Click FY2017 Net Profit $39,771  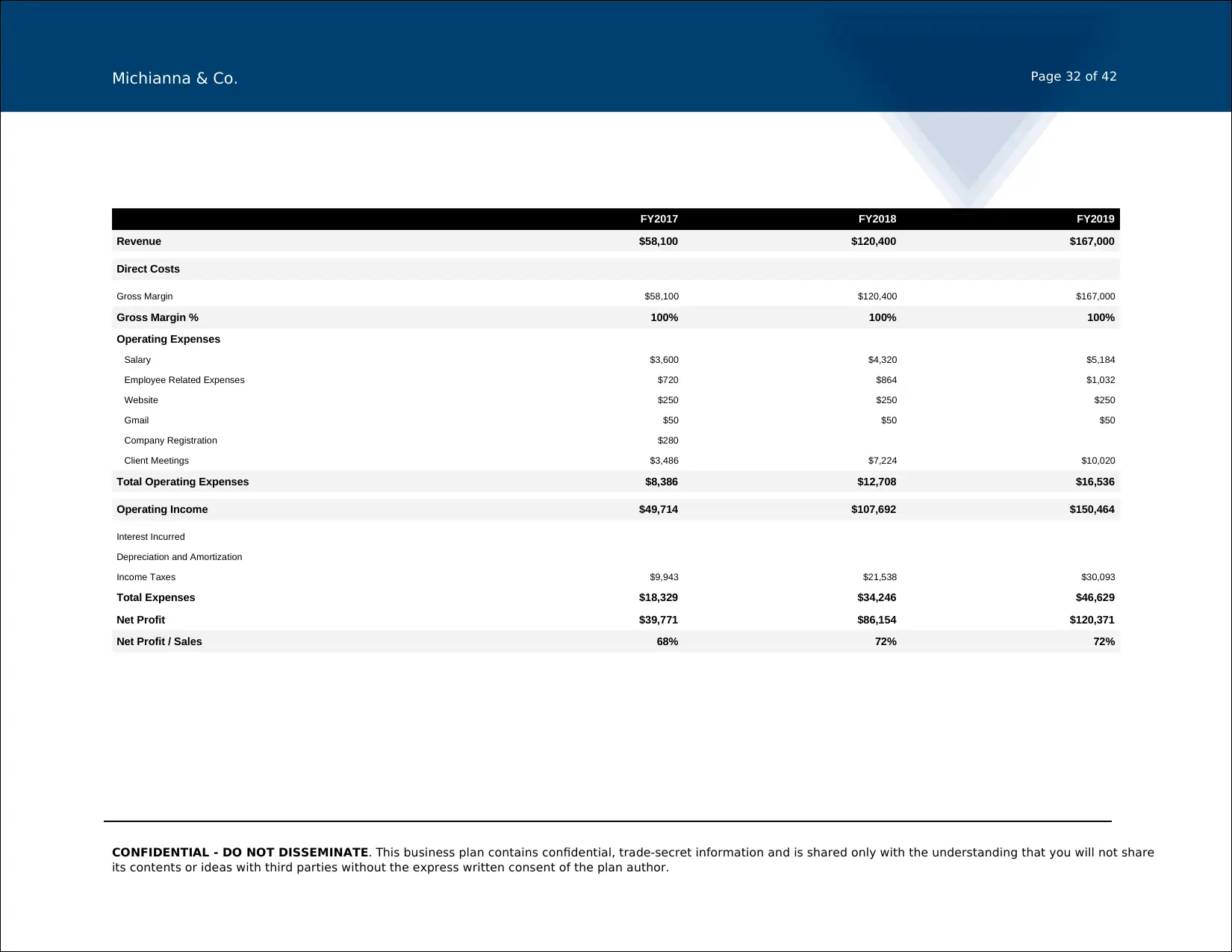pos(659,620)
